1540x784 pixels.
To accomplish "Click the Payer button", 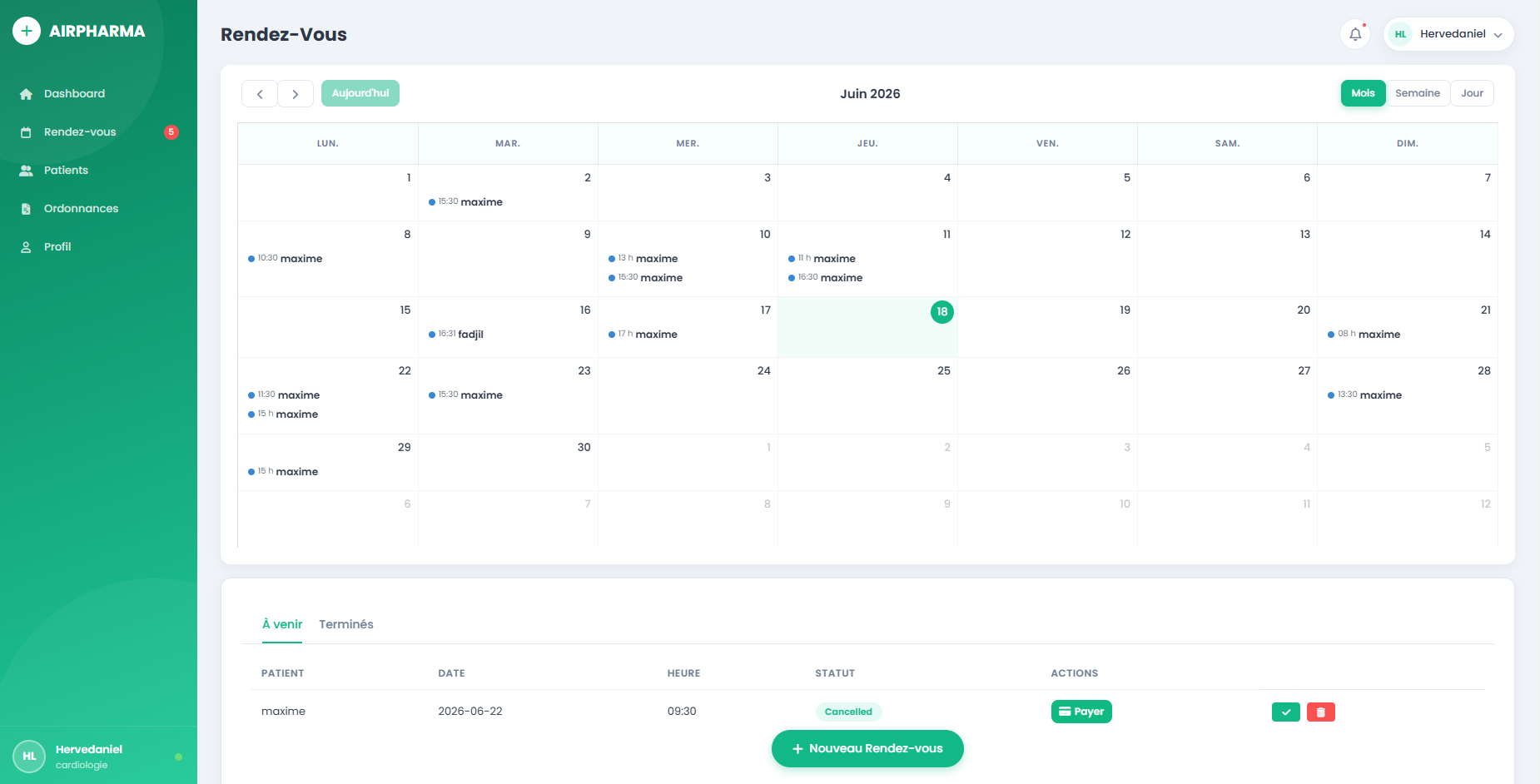I will 1081,712.
